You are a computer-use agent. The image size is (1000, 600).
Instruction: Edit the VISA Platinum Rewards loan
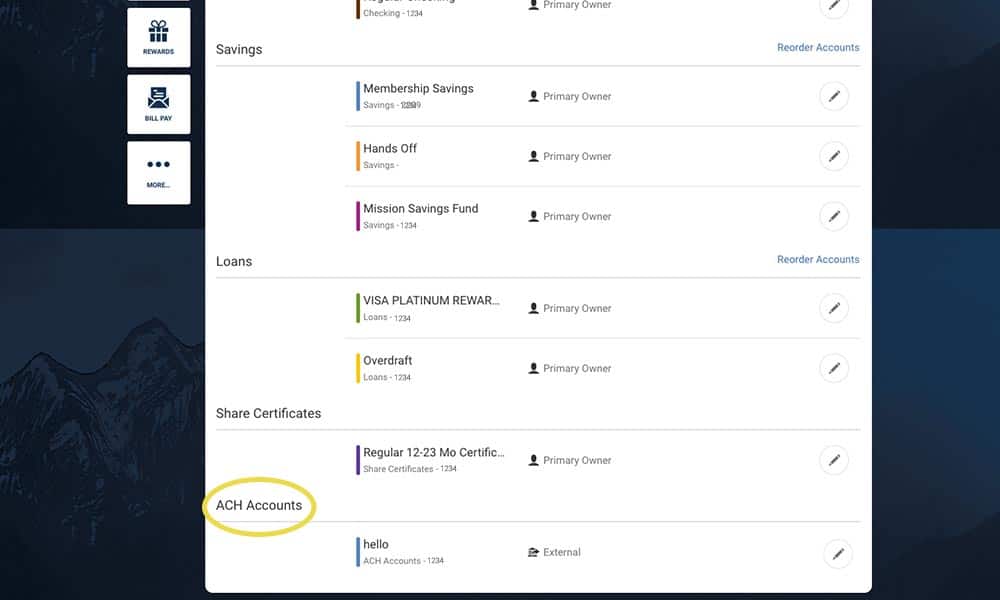click(834, 308)
